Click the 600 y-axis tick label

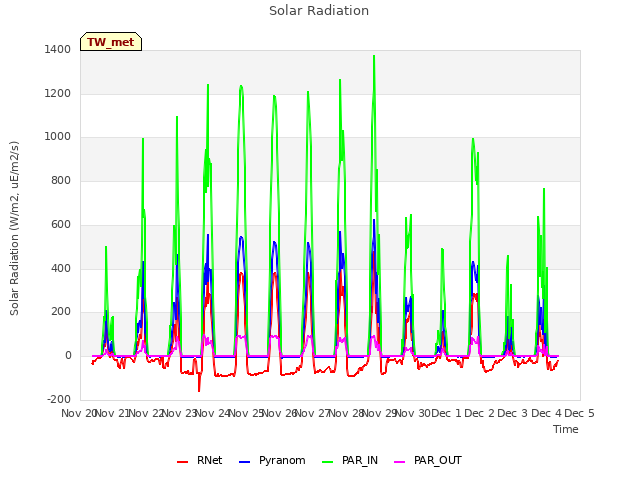coord(61,224)
